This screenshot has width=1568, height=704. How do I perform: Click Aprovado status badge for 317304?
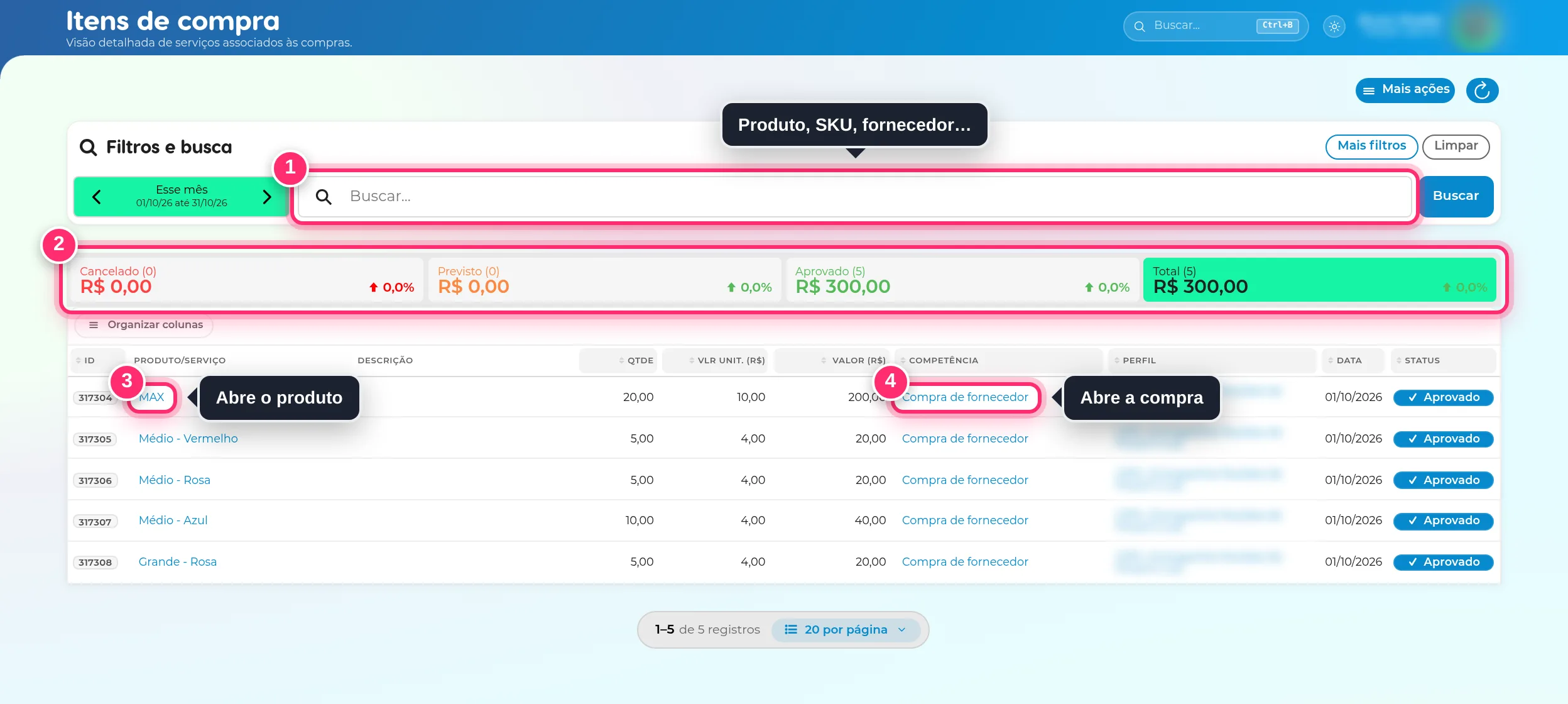tap(1443, 397)
